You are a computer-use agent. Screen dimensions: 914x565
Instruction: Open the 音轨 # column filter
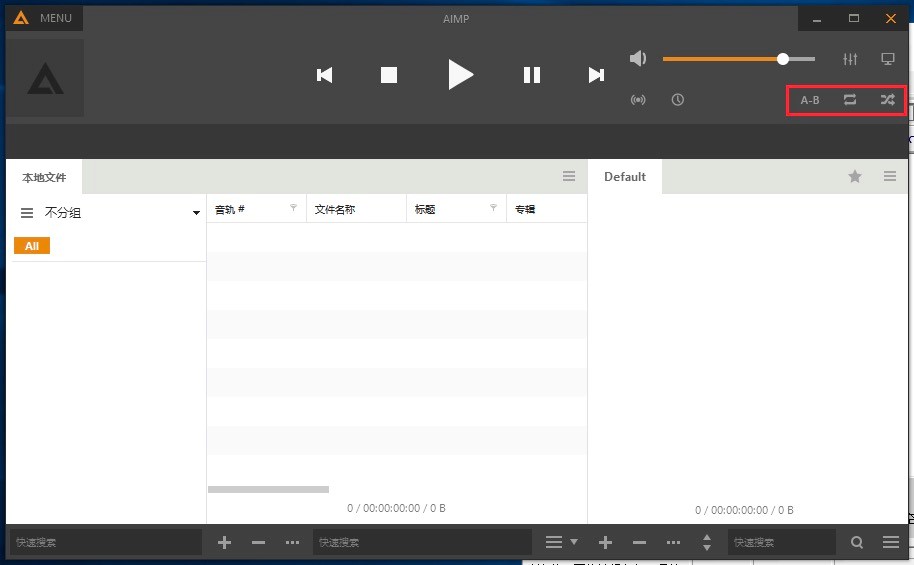293,209
